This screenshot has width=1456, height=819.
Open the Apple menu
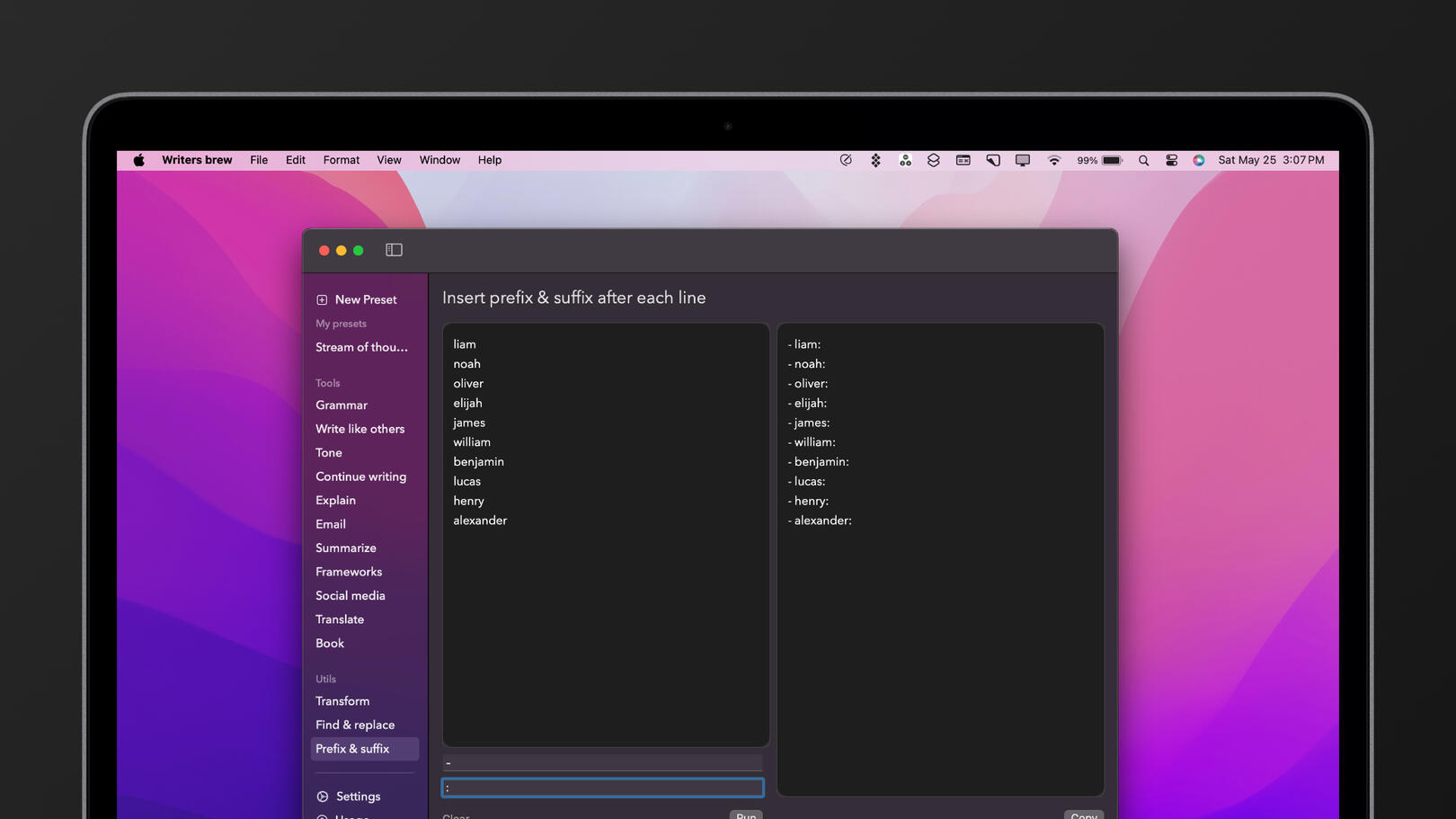pyautogui.click(x=138, y=161)
